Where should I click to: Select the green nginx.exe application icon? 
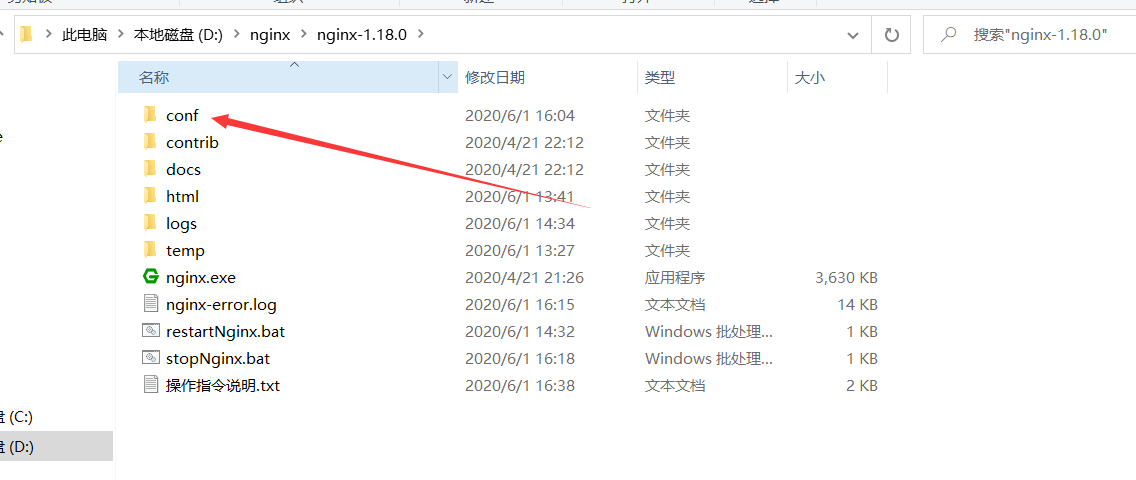150,277
